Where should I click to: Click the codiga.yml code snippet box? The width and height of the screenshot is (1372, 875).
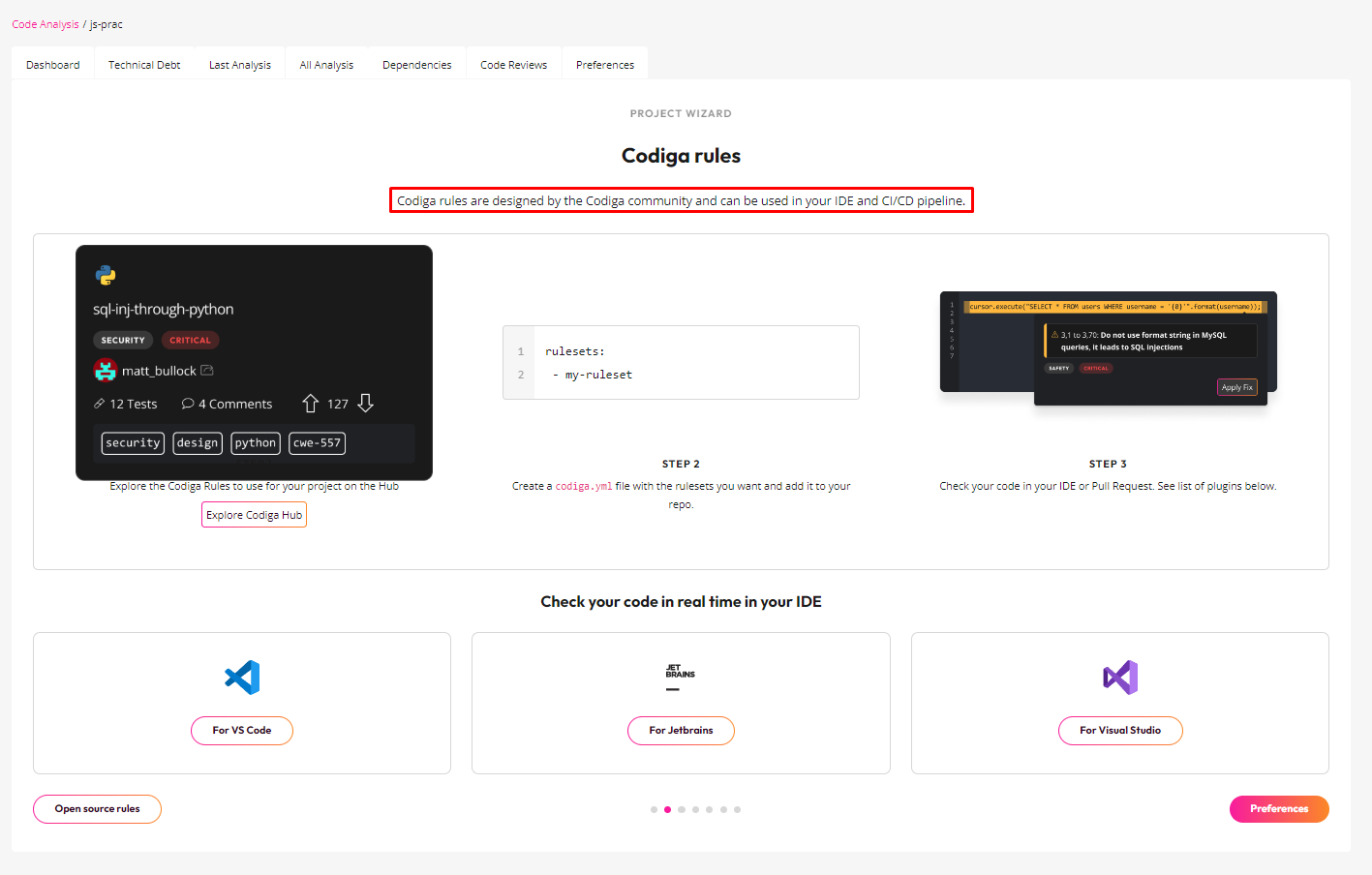coord(681,363)
